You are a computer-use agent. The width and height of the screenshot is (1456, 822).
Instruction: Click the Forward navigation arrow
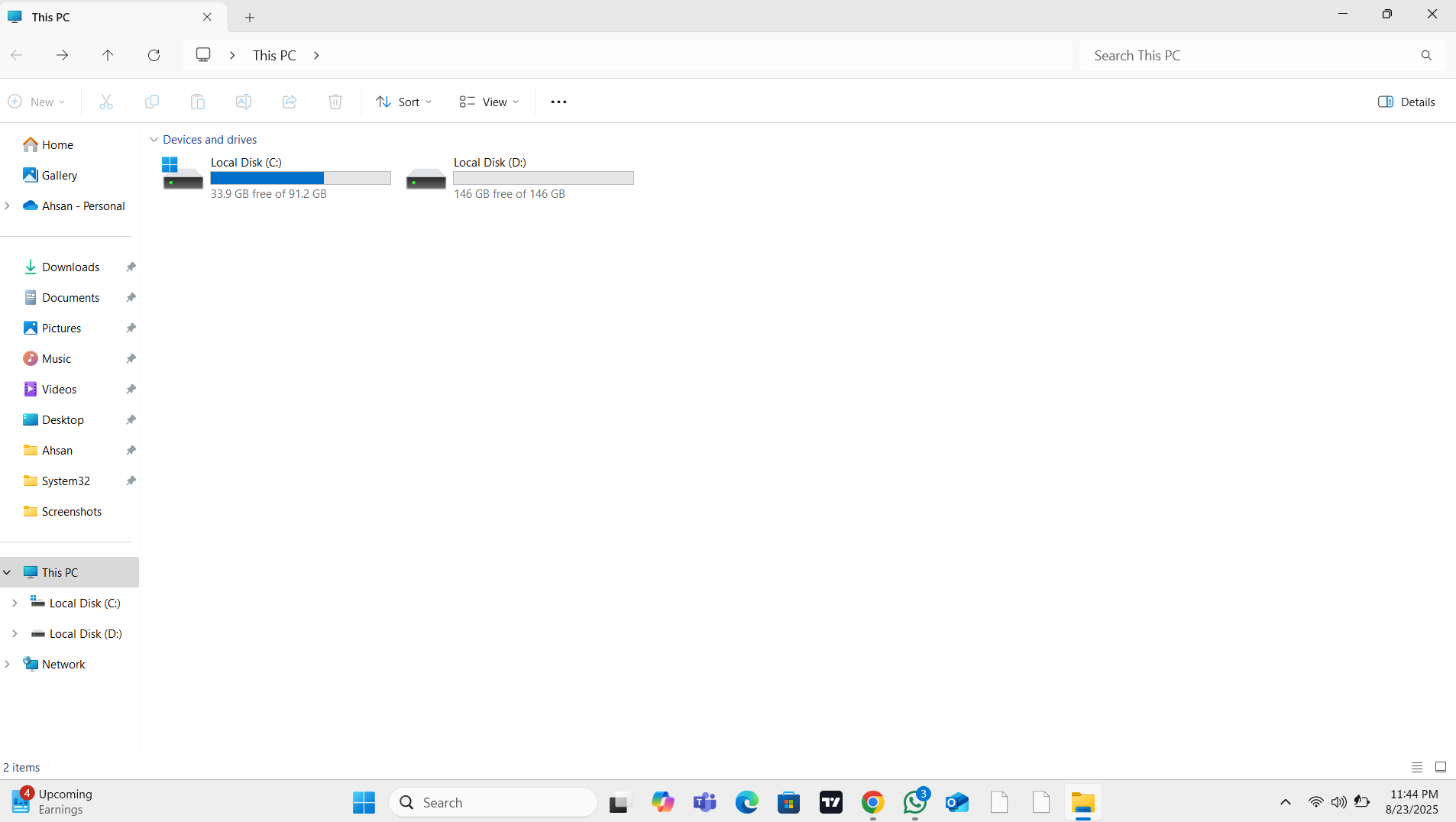(x=62, y=55)
